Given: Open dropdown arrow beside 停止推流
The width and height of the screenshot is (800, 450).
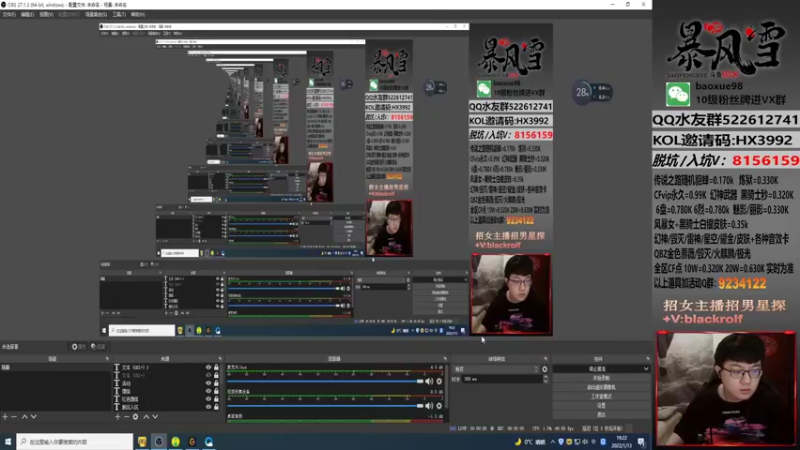Looking at the screenshot, I should tap(646, 368).
